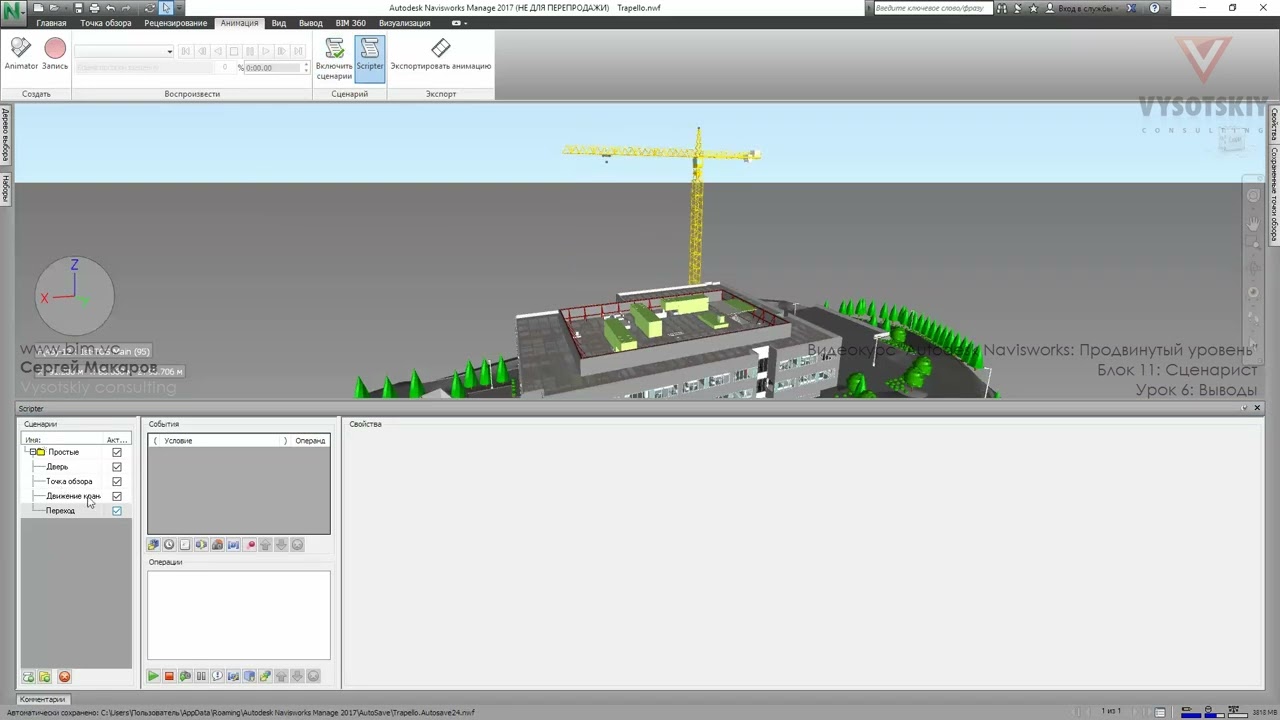
Task: Add Store Property action icon
Action: pyautogui.click(x=249, y=676)
